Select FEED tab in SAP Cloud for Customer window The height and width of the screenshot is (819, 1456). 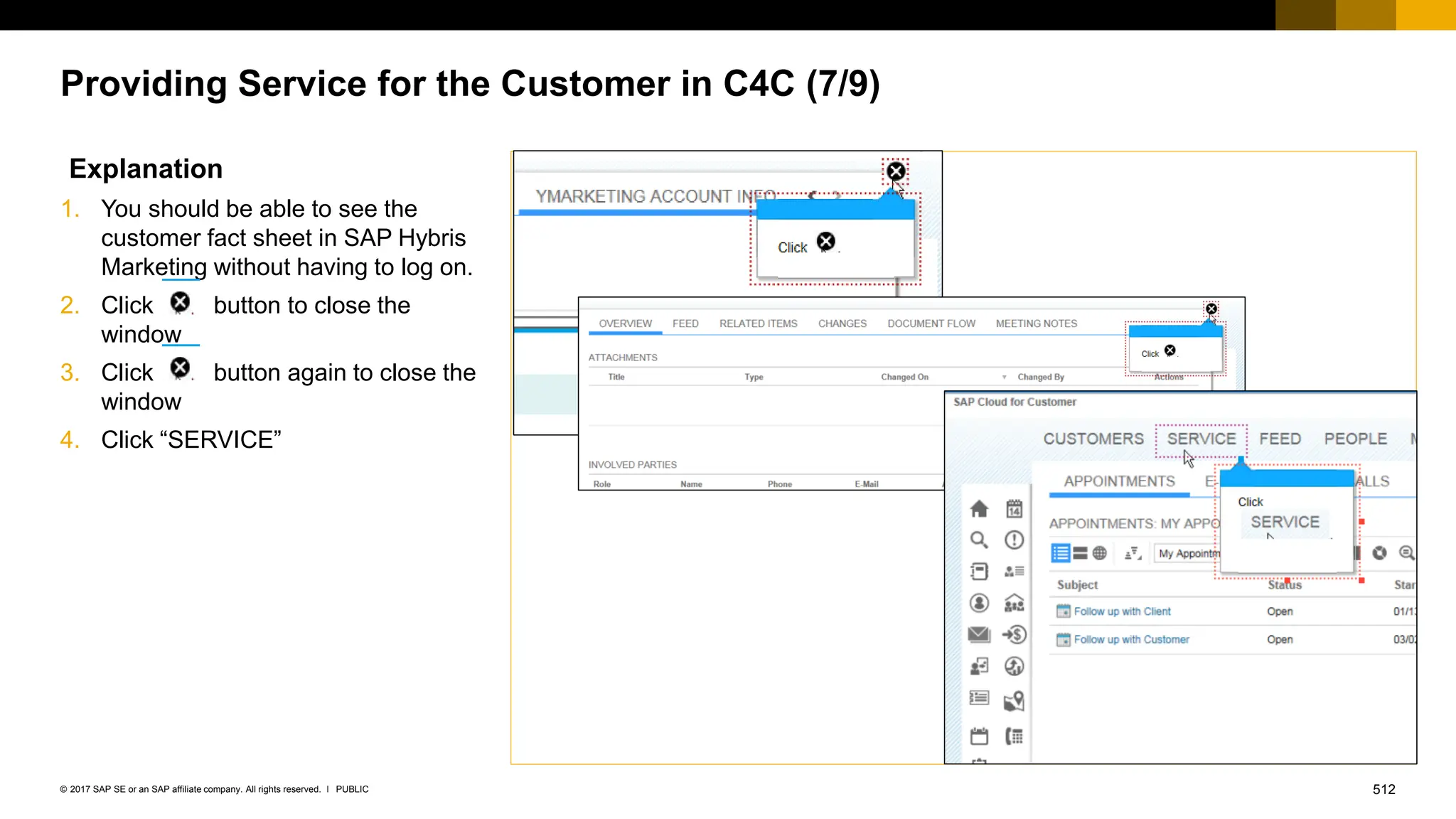1280,439
